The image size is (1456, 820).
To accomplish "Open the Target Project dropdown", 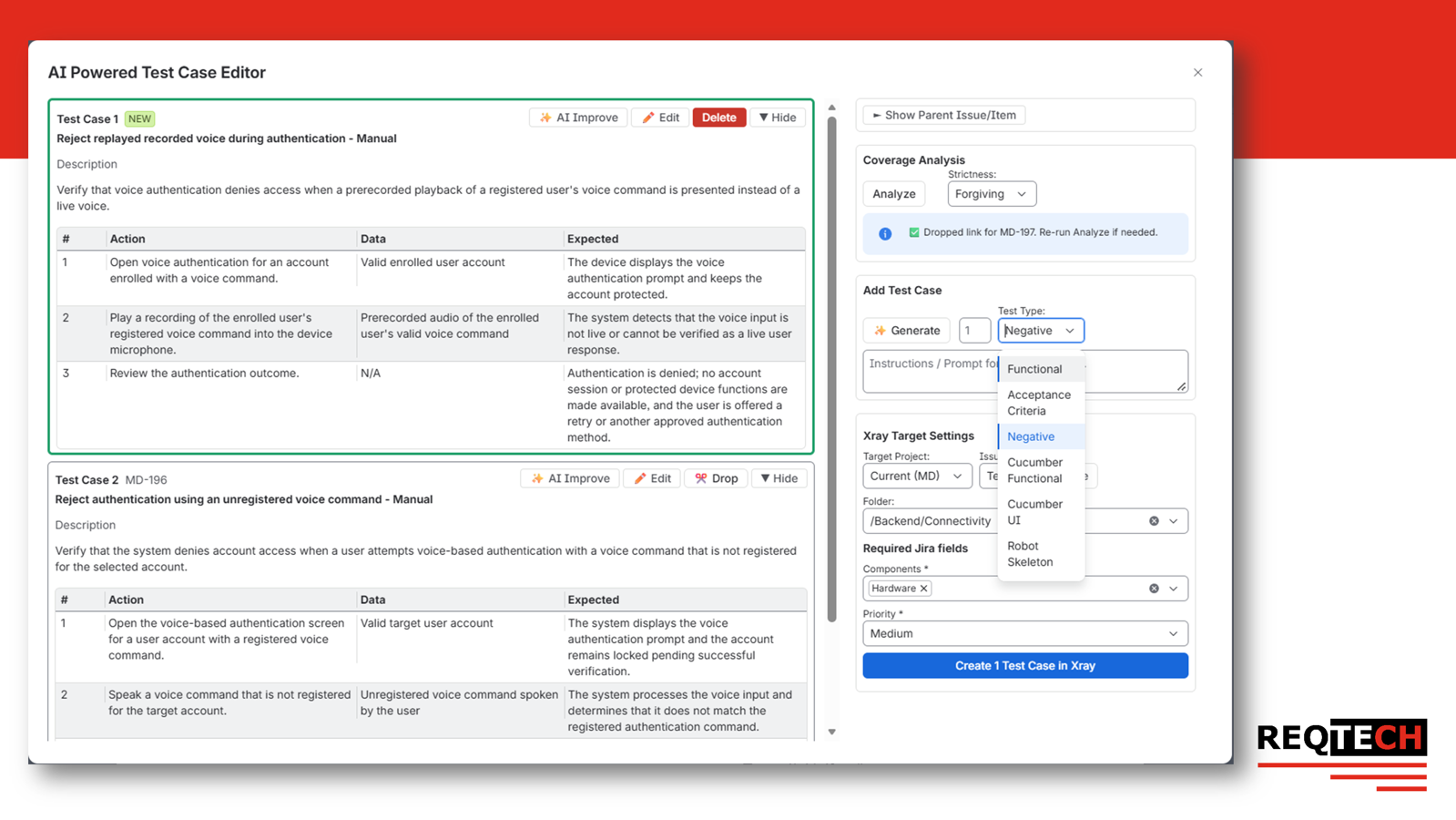I will 917,476.
